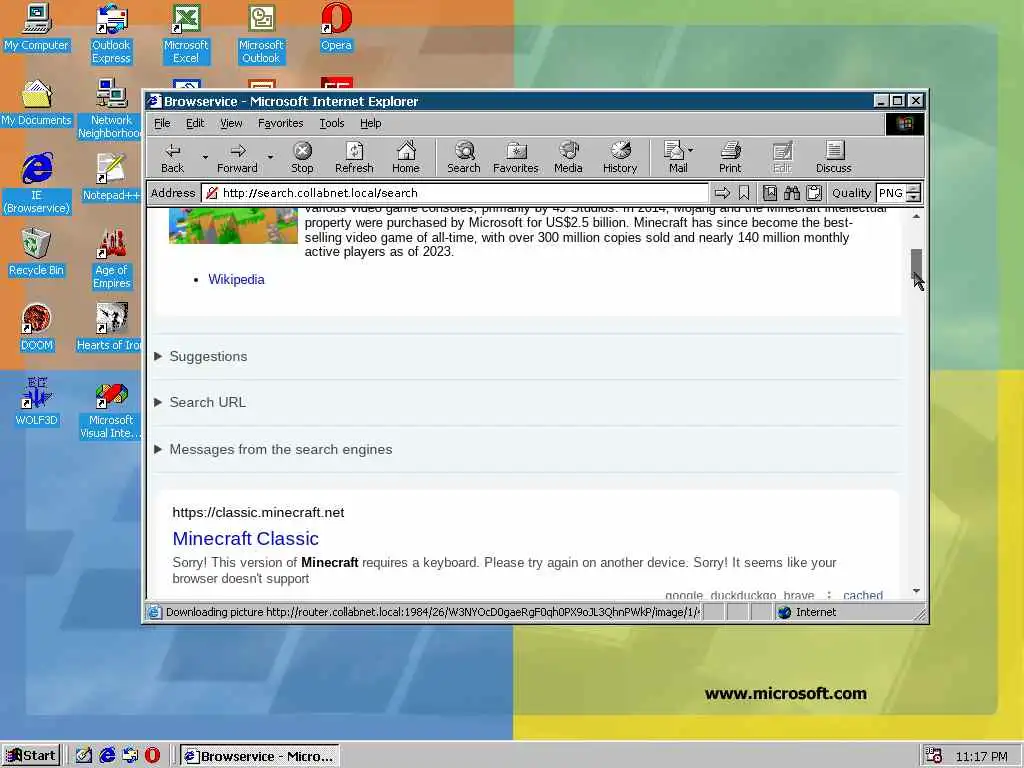Open the Search toolbar button

[x=464, y=157]
